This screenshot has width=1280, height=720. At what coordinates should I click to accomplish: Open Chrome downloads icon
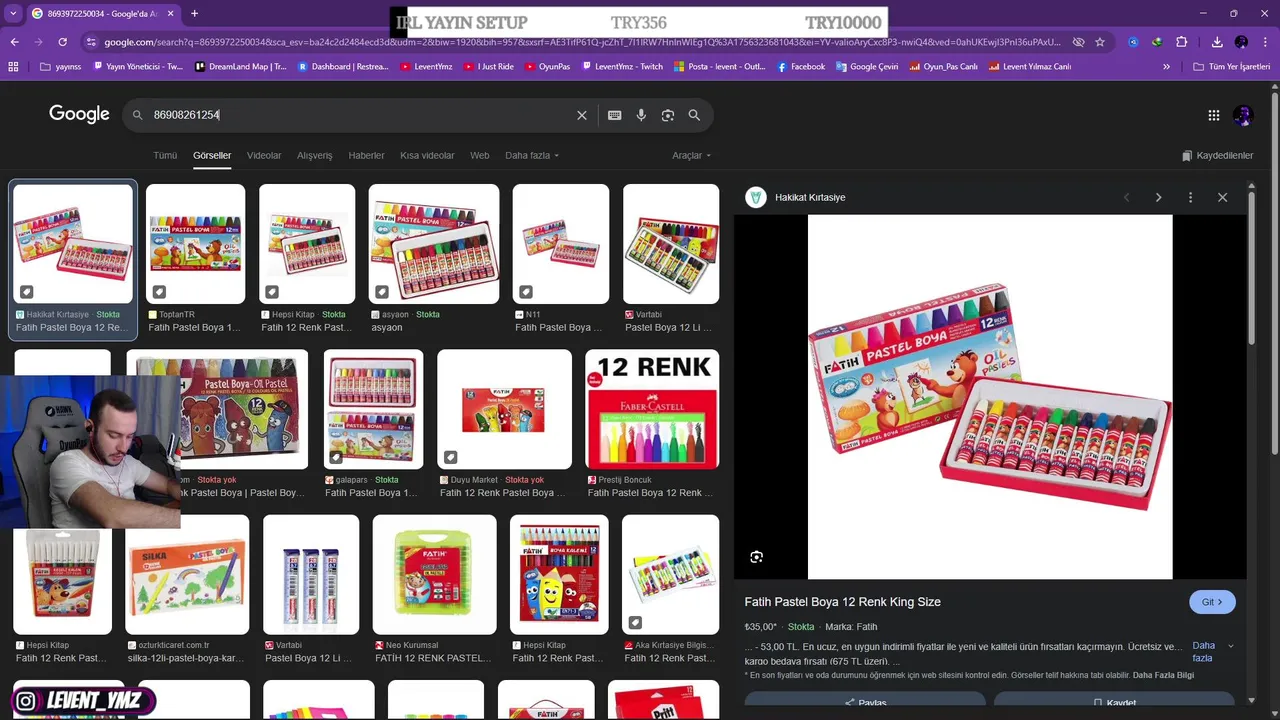pyautogui.click(x=1217, y=42)
